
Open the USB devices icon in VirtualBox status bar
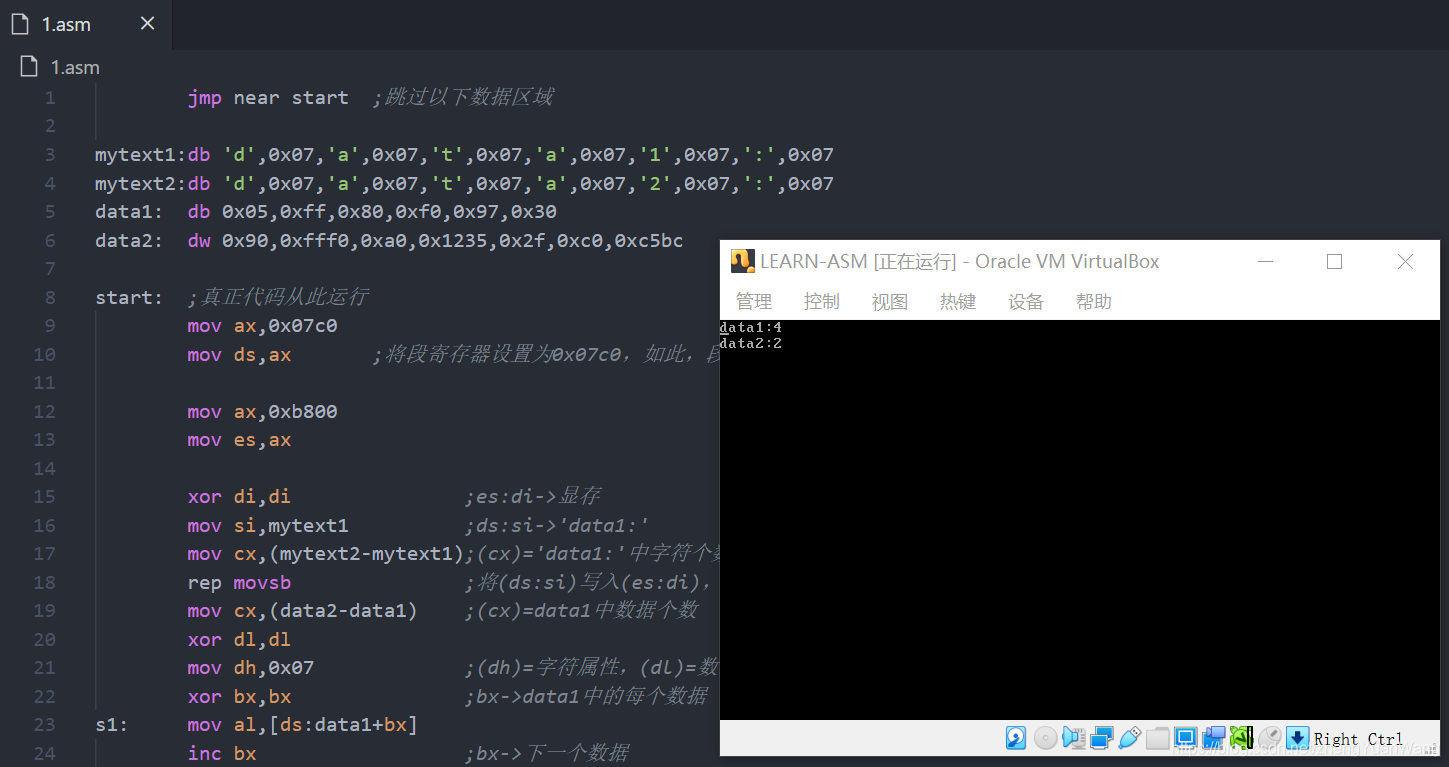pyautogui.click(x=1130, y=738)
